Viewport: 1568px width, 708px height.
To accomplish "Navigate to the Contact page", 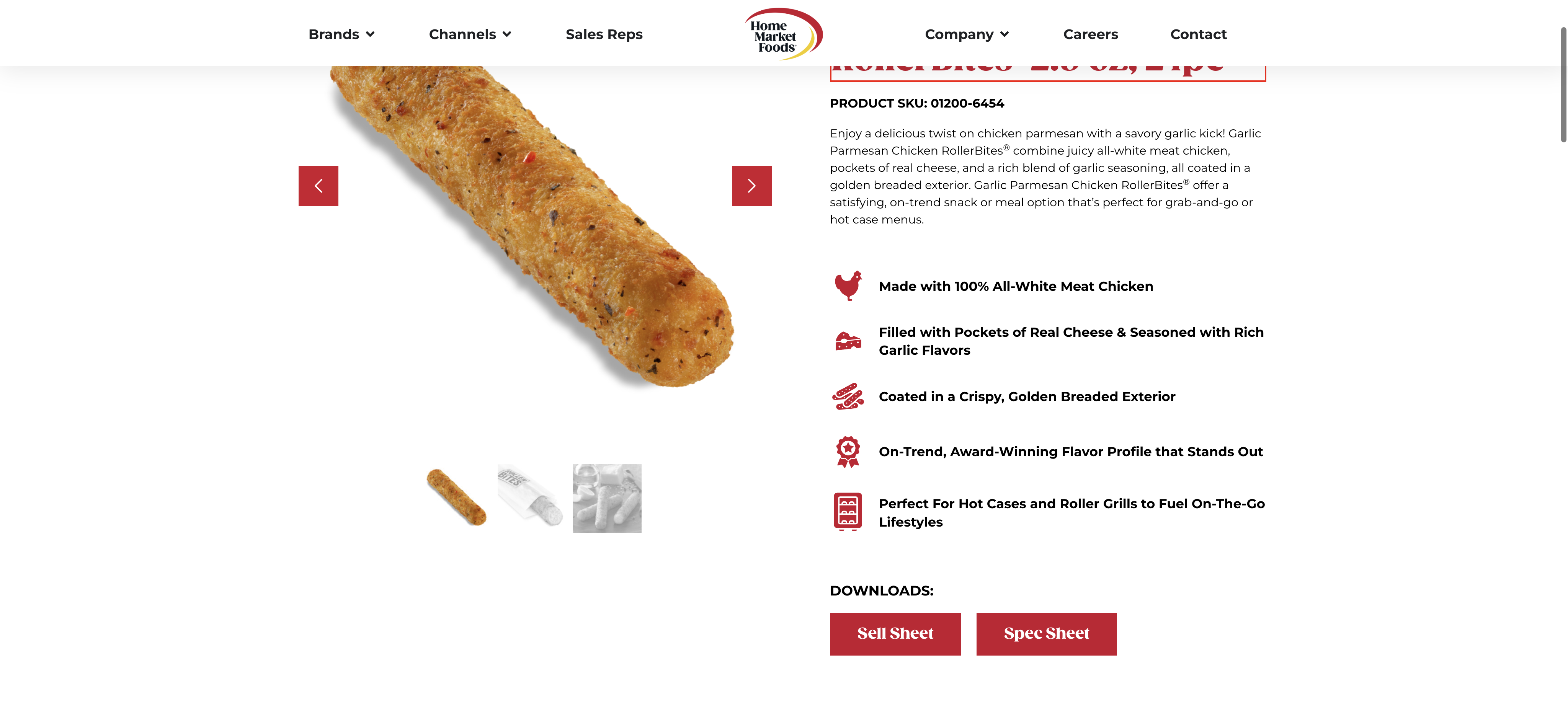I will [1198, 34].
